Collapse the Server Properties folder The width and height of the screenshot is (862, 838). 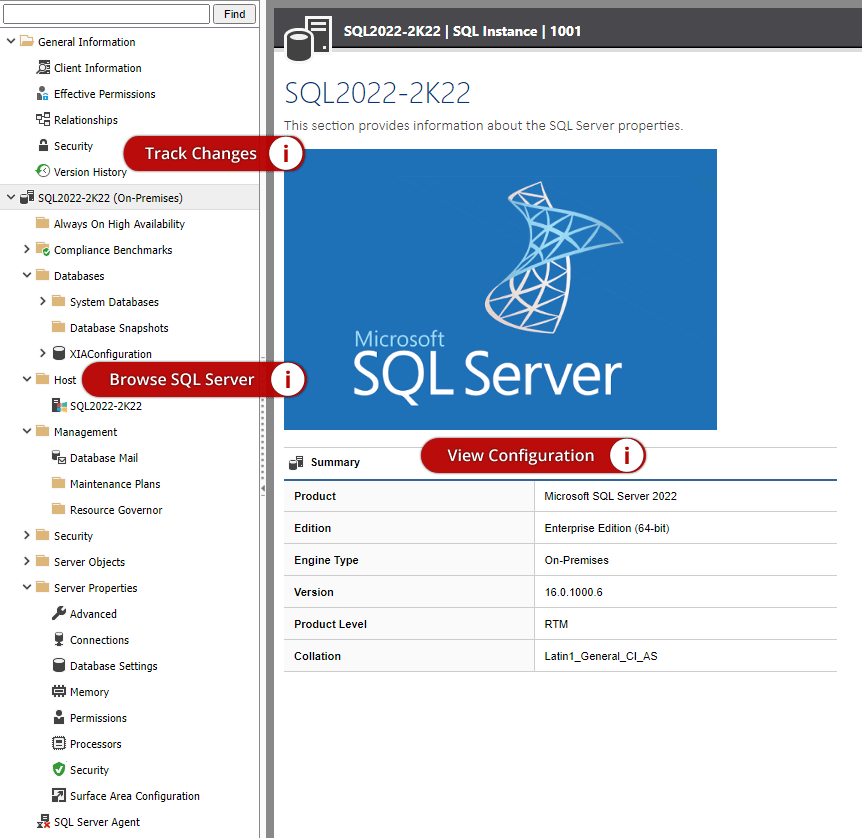click(26, 587)
